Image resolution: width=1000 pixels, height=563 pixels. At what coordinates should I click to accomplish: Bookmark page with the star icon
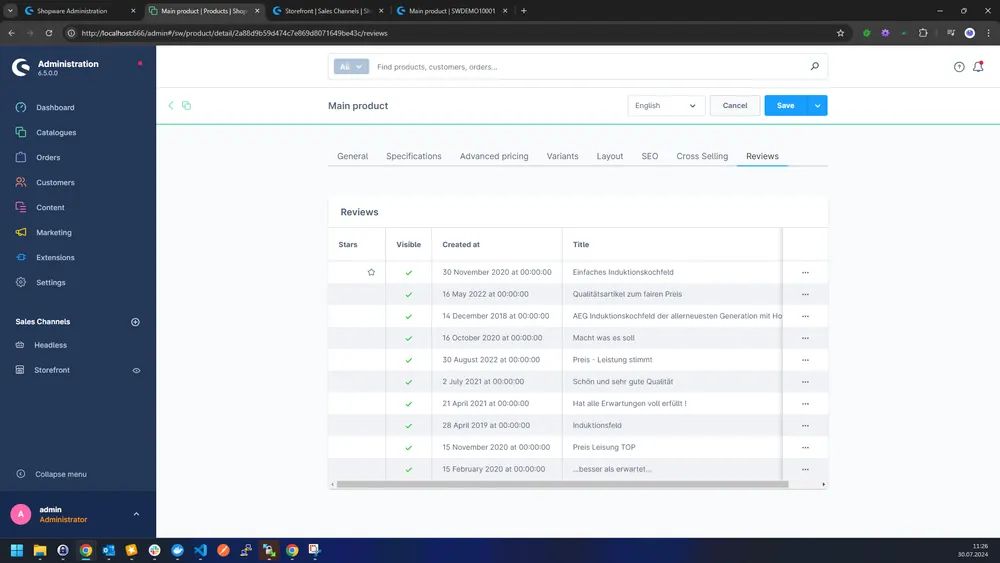[x=840, y=33]
